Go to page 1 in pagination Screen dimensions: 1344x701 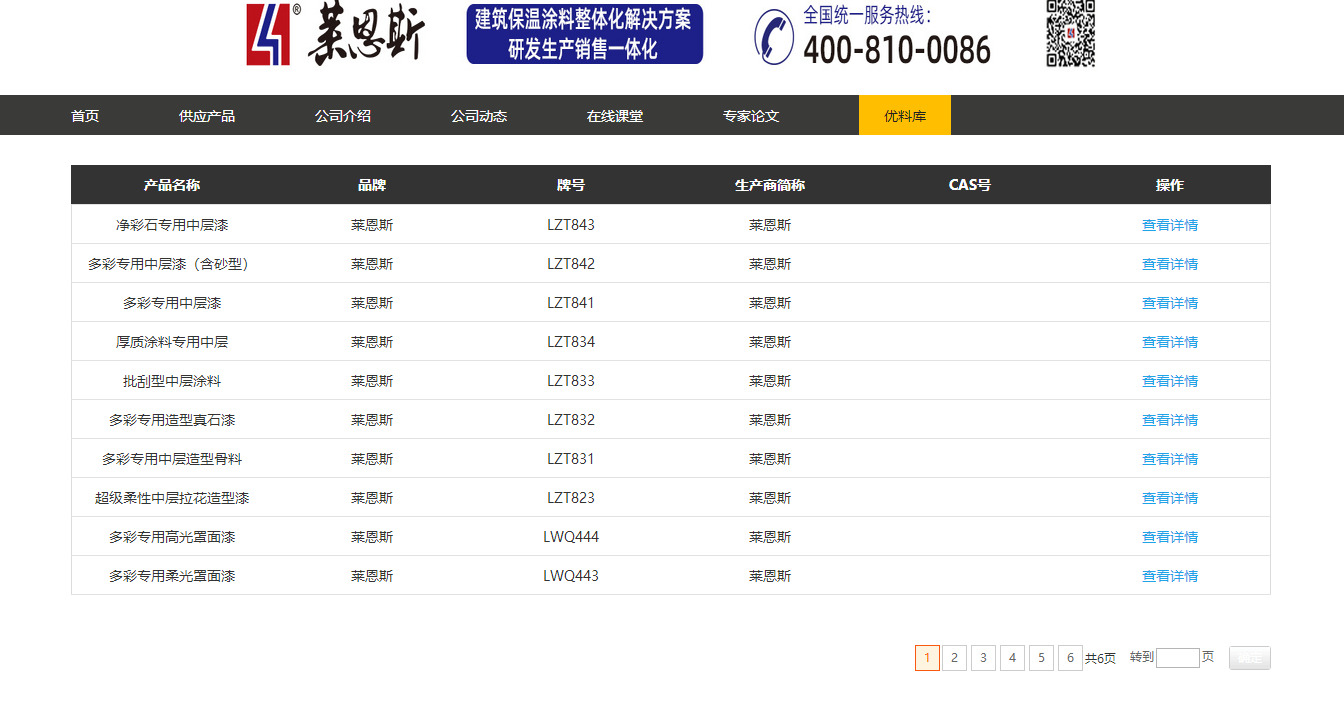[x=927, y=658]
